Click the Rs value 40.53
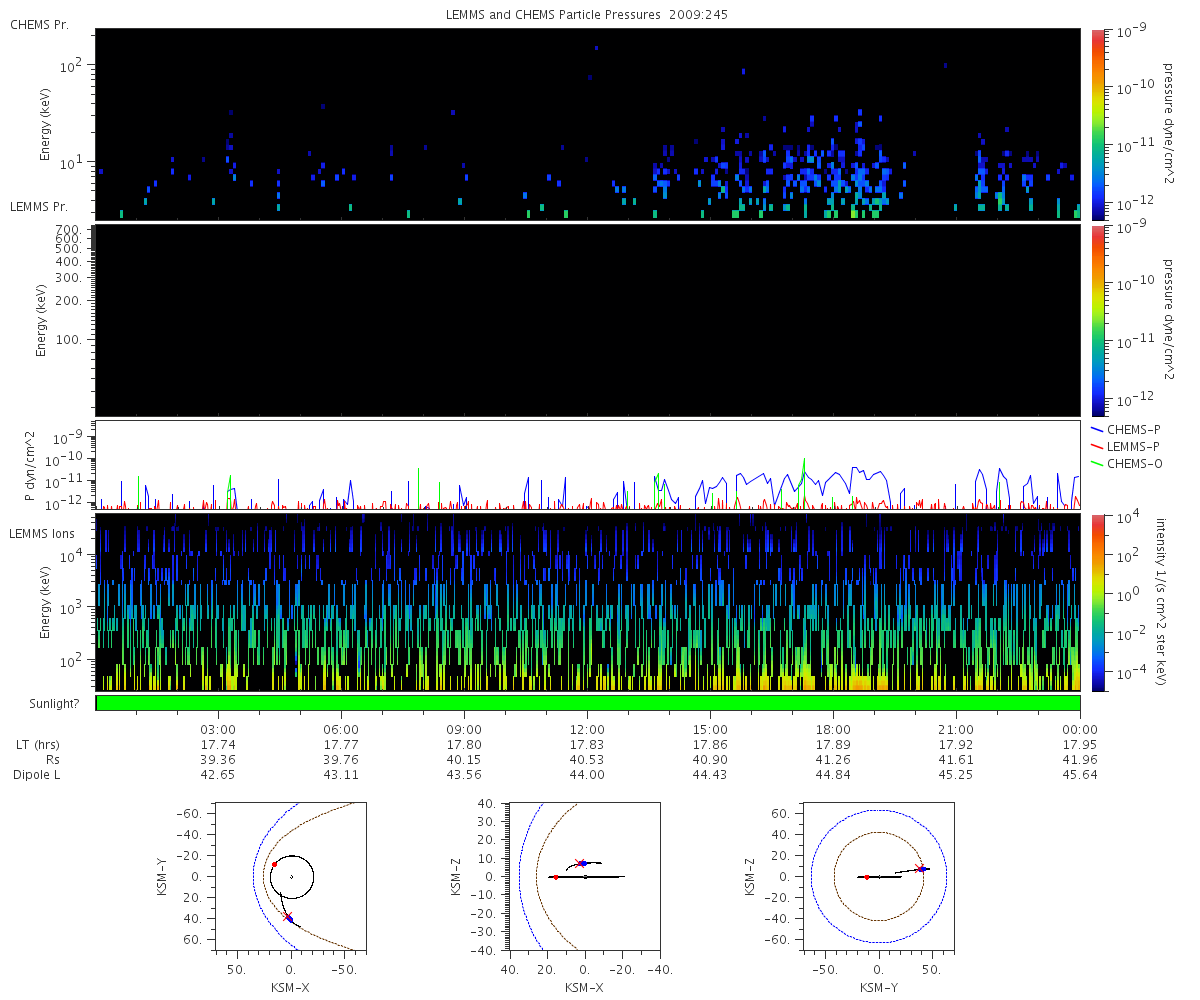Viewport: 1200px width, 1000px height. click(587, 759)
